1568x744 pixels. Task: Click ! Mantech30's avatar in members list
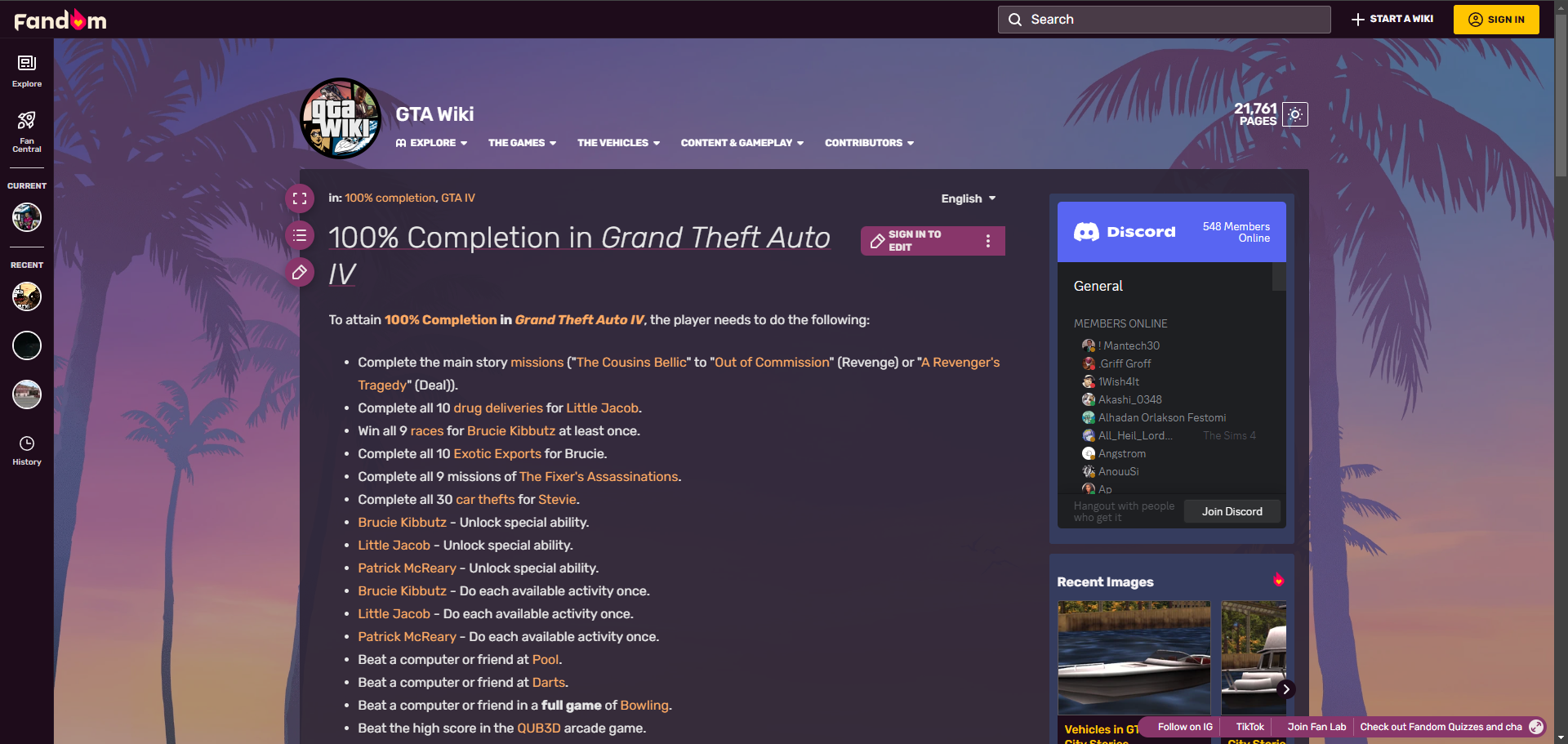(1089, 345)
